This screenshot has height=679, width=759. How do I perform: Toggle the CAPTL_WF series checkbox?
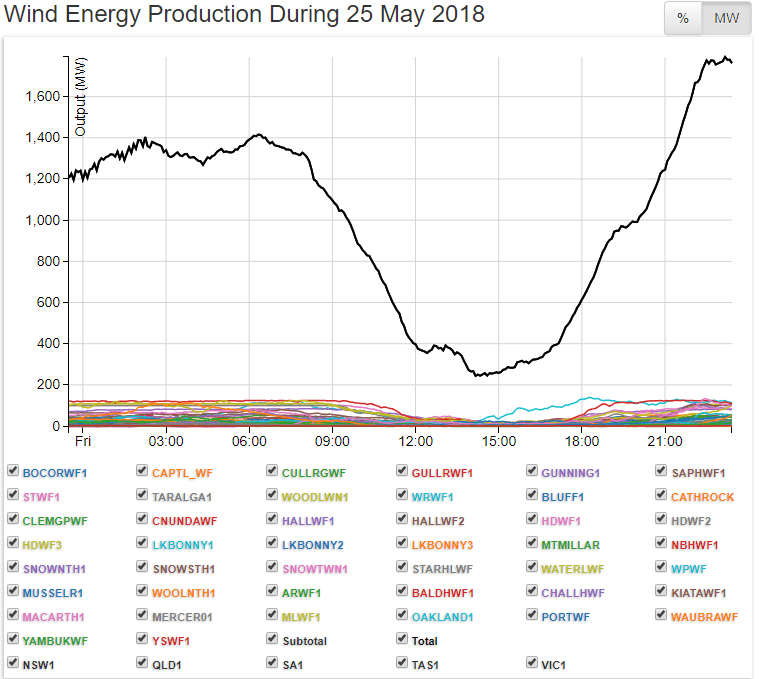click(x=143, y=472)
